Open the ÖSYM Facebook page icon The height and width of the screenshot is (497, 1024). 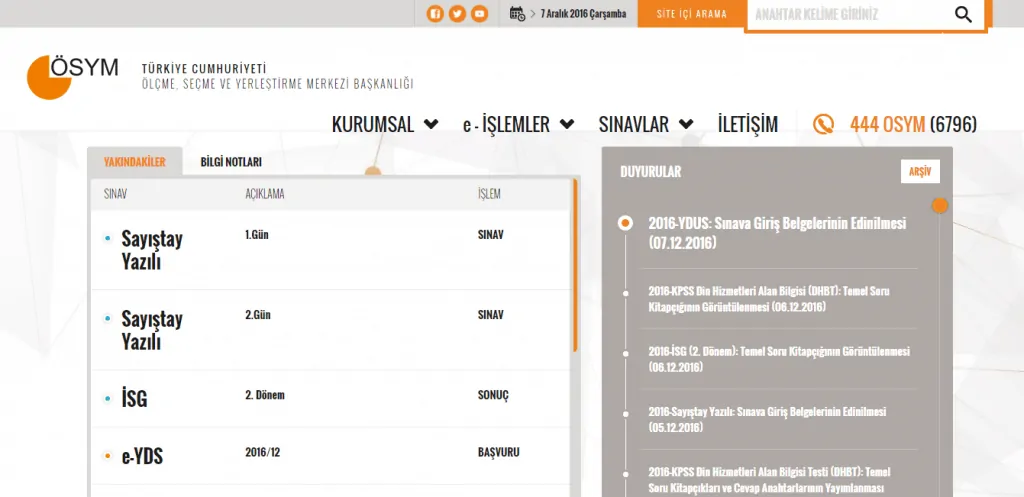(x=435, y=14)
